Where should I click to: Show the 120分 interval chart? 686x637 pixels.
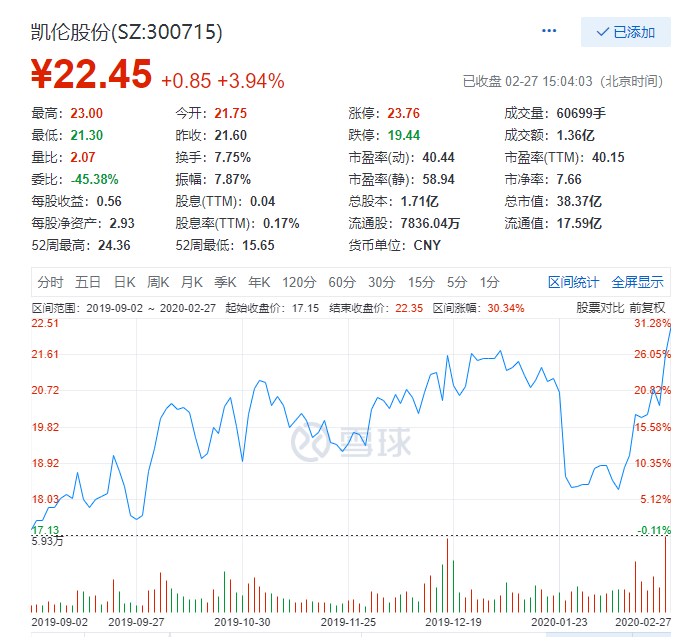tap(299, 282)
